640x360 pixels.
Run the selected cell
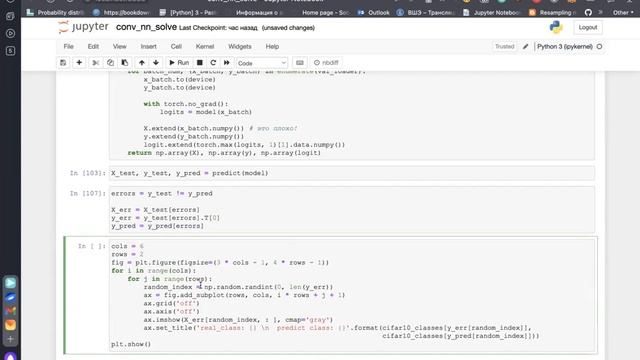coord(179,63)
